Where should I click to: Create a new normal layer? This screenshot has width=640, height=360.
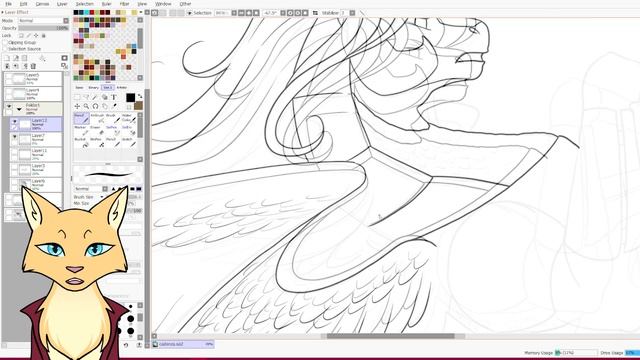coord(7,58)
